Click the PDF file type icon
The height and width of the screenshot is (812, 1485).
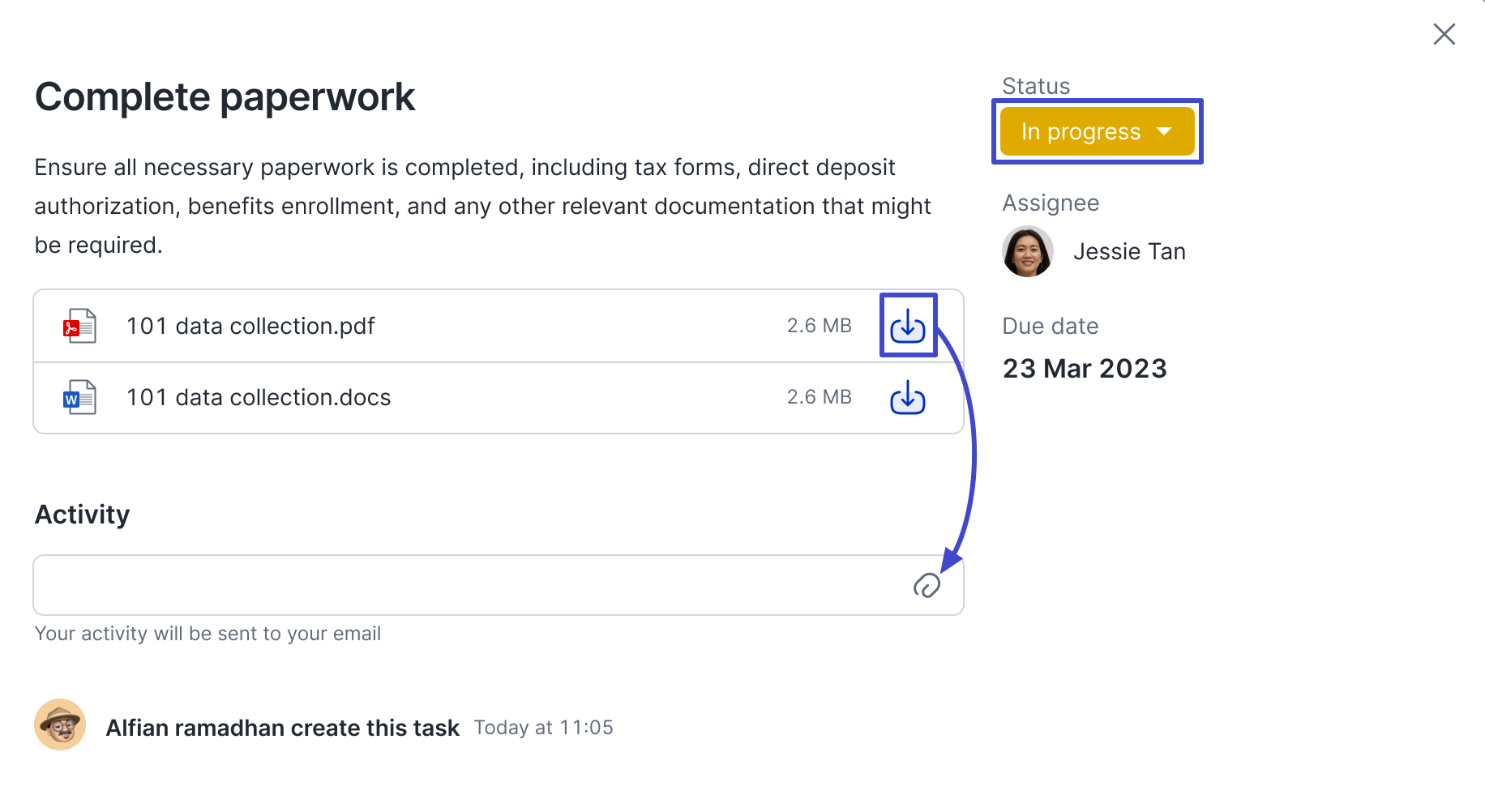pyautogui.click(x=79, y=326)
